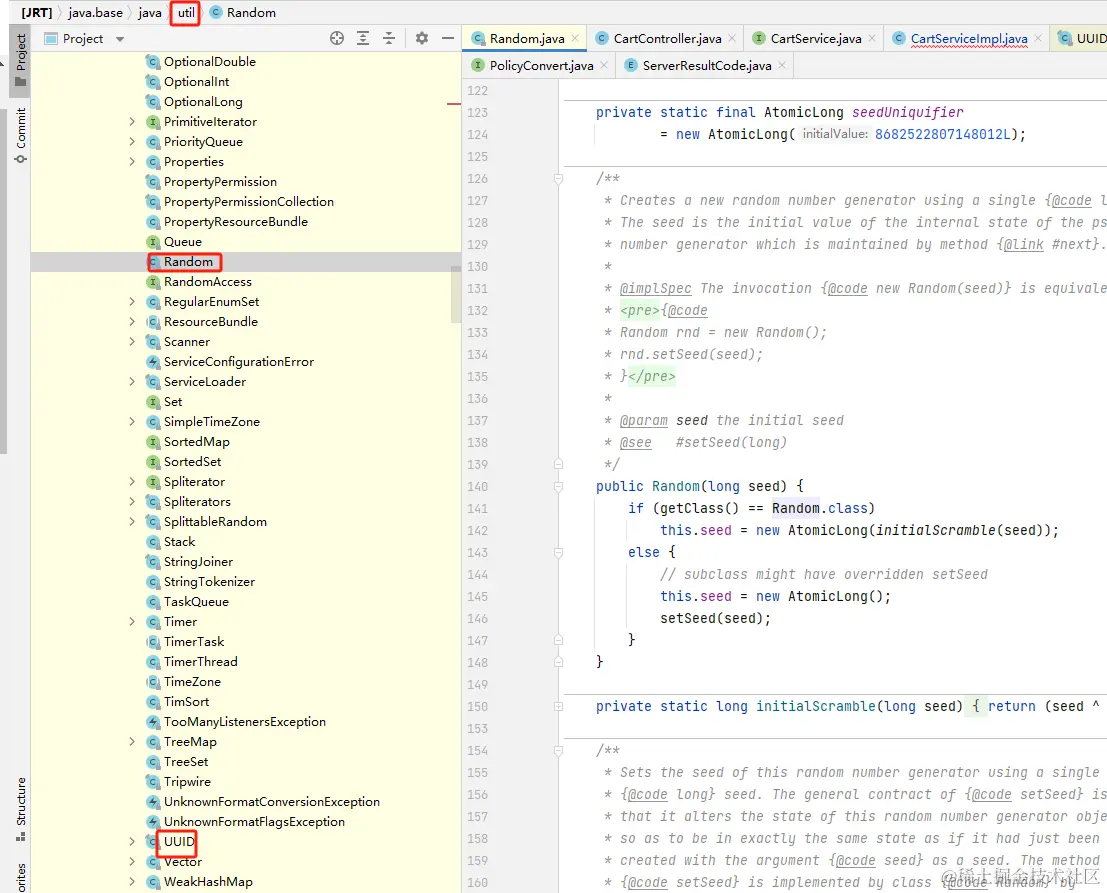1107x893 pixels.
Task: Fold the Javadoc comment at line 126
Action: [558, 179]
